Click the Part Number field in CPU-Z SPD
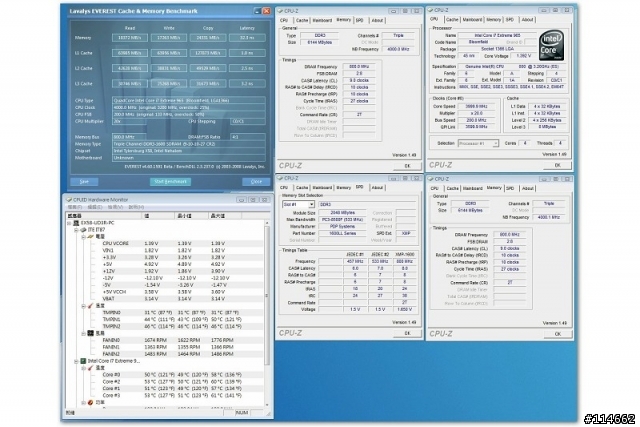The width and height of the screenshot is (640, 427). [343, 234]
